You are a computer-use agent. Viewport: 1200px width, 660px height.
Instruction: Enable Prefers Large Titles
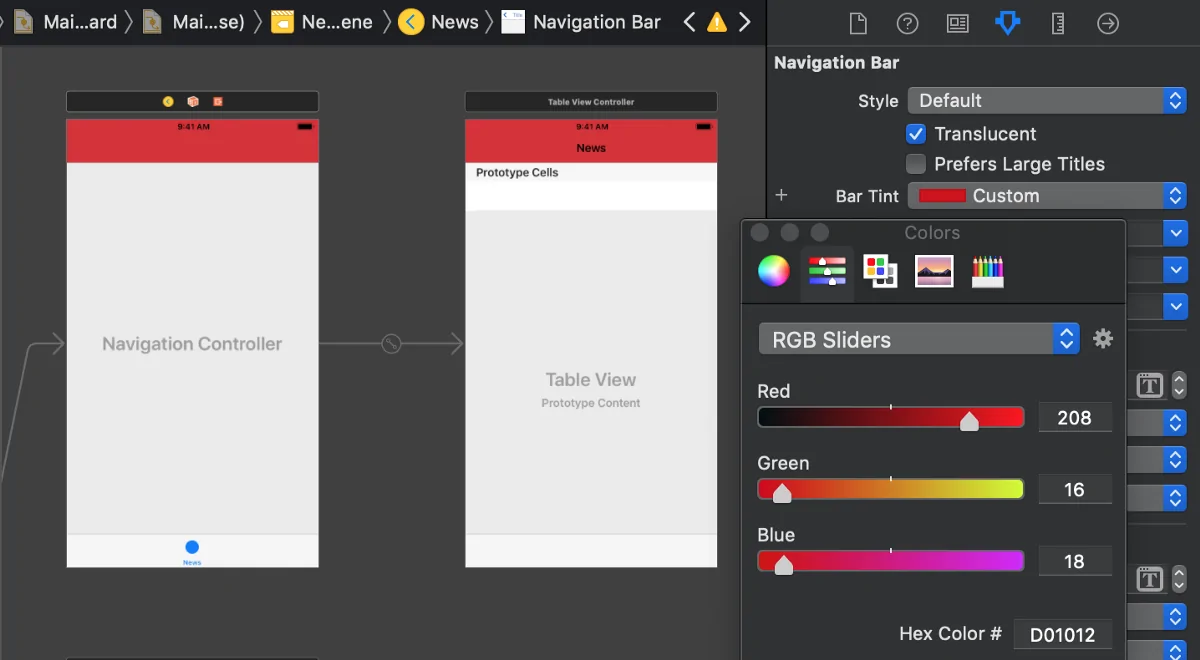[x=915, y=164]
